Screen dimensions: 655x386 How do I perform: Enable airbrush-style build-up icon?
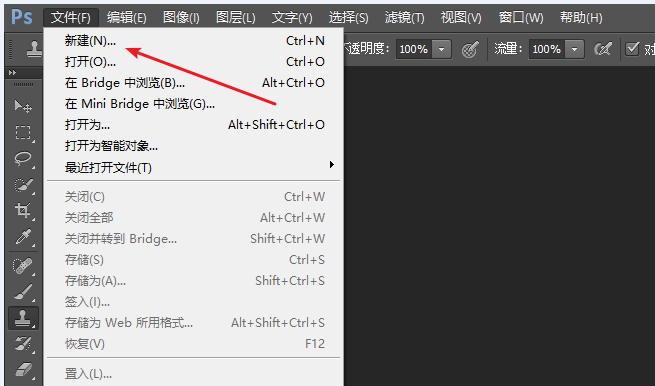point(603,49)
